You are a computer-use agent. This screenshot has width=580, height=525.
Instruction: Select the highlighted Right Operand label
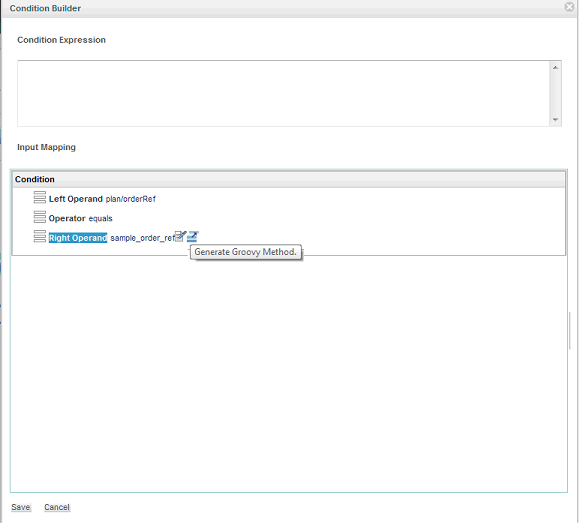(x=78, y=238)
